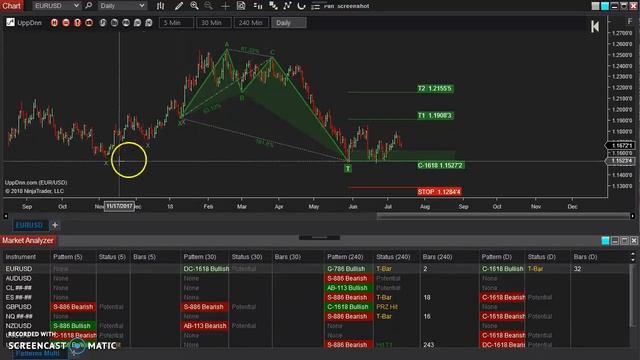This screenshot has height=360, width=640.
Task: Select the AUDUSD instrument row
Action: (18, 278)
